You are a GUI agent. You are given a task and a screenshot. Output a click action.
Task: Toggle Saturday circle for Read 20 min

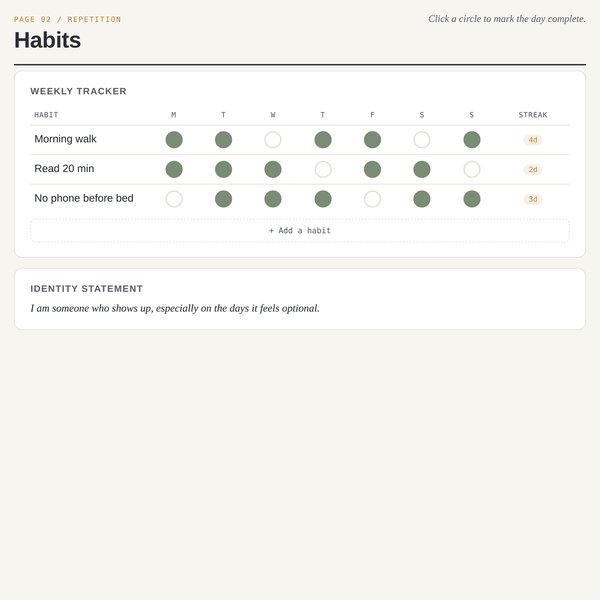(422, 169)
